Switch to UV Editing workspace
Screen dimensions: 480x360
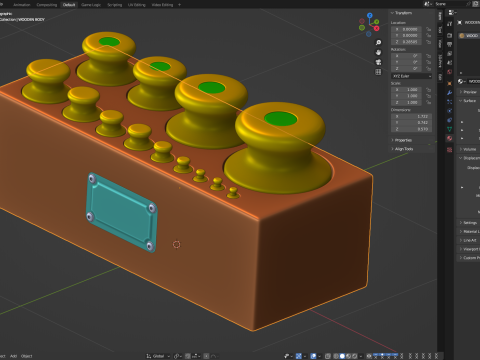click(x=137, y=5)
